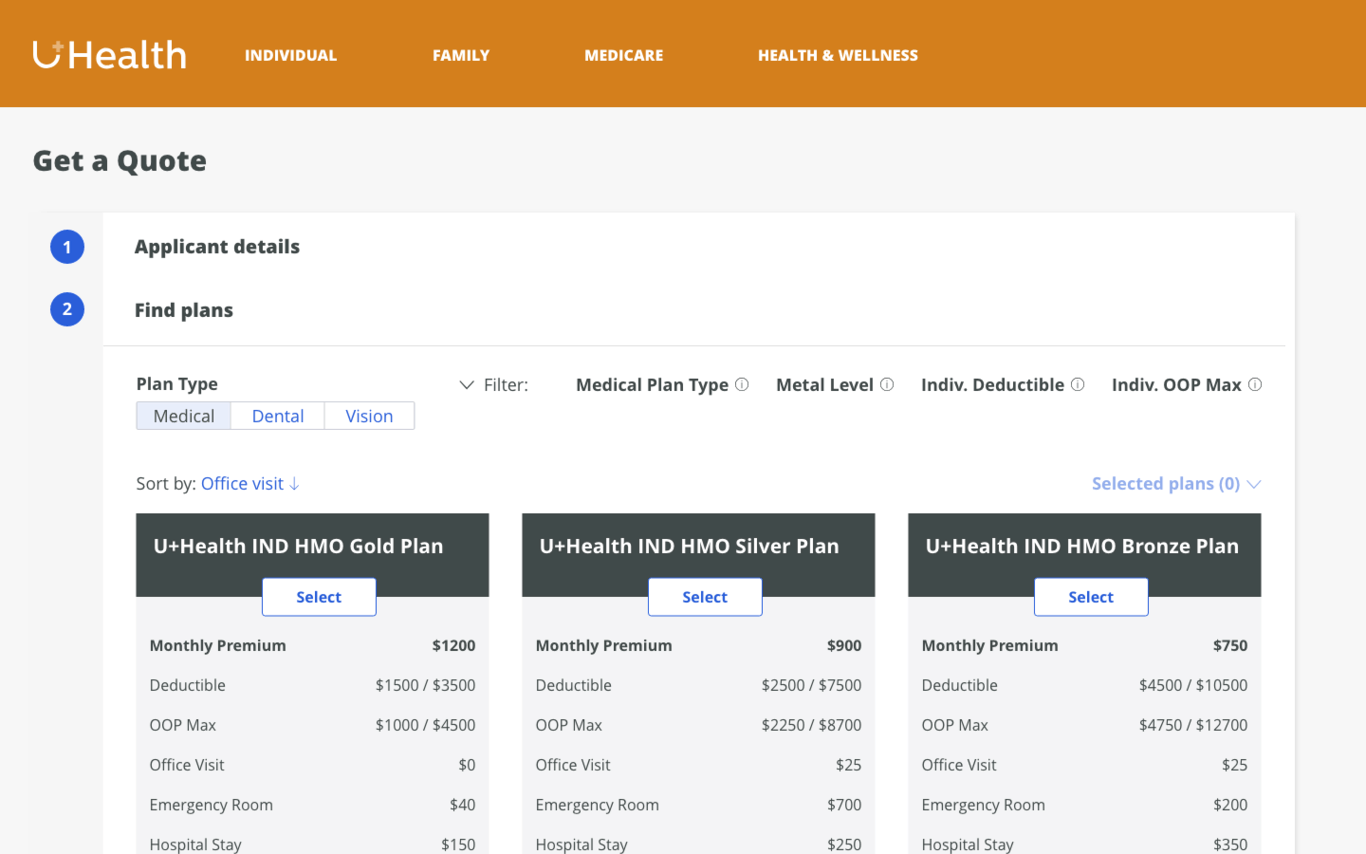Viewport: 1366px width, 854px height.
Task: Click the U+Health logo
Action: coord(109,55)
